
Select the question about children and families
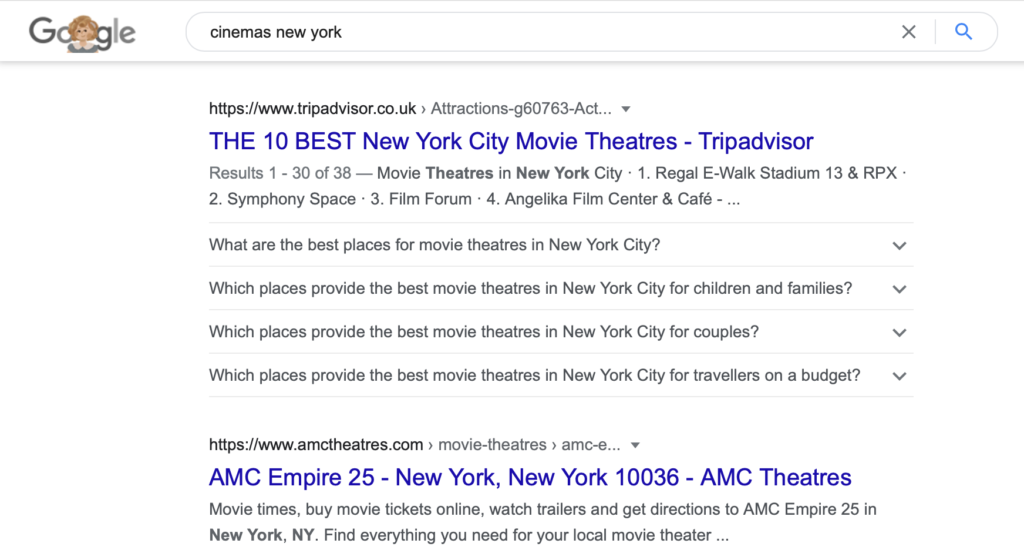click(x=530, y=288)
